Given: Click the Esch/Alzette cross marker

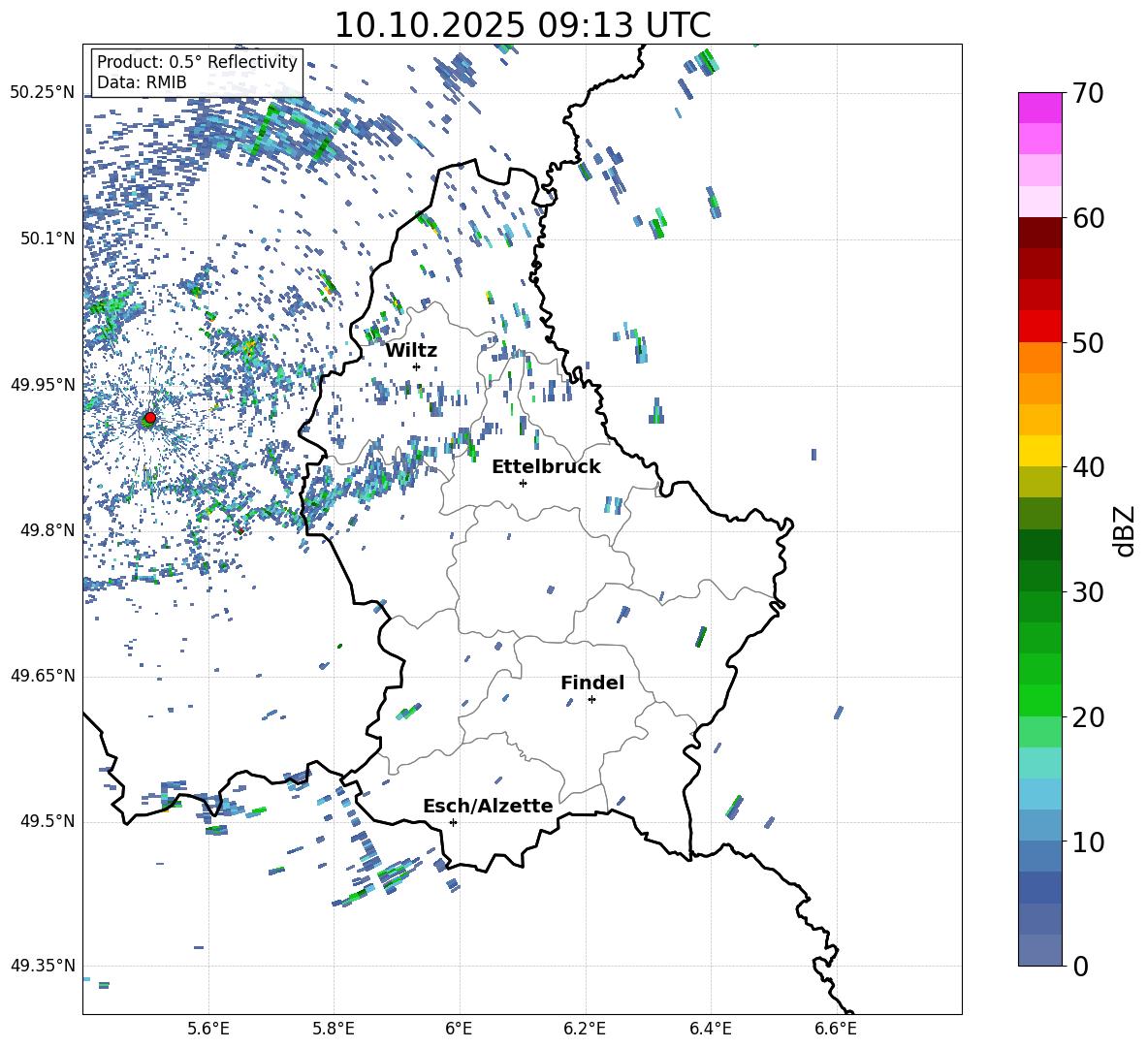Looking at the screenshot, I should (x=453, y=822).
